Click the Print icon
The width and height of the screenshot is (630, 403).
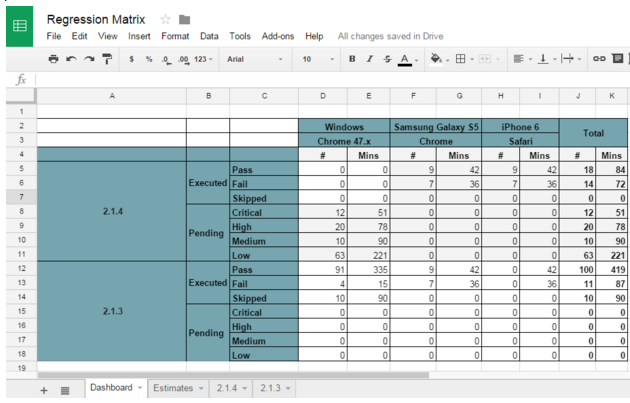53,59
